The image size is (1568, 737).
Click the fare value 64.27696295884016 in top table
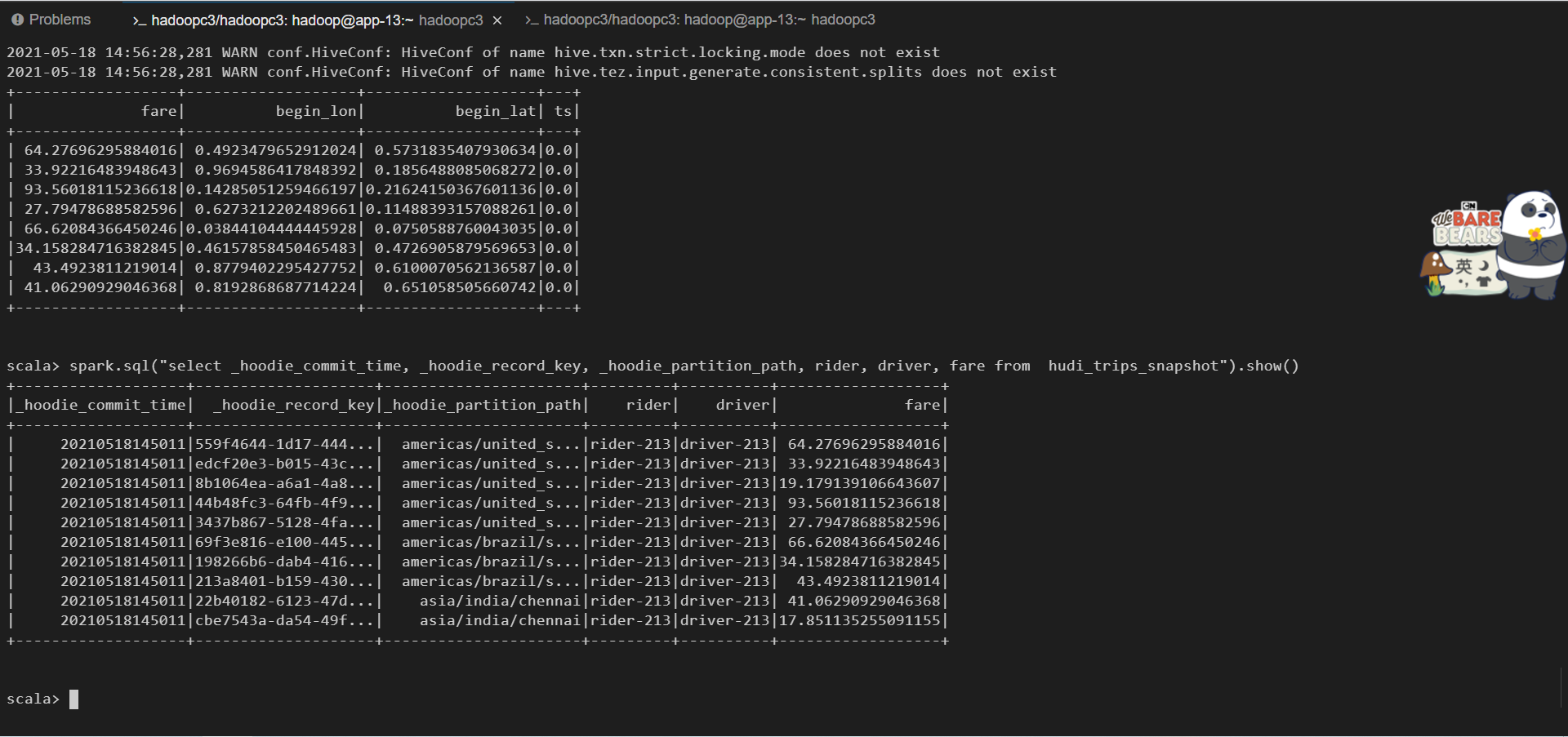point(100,150)
